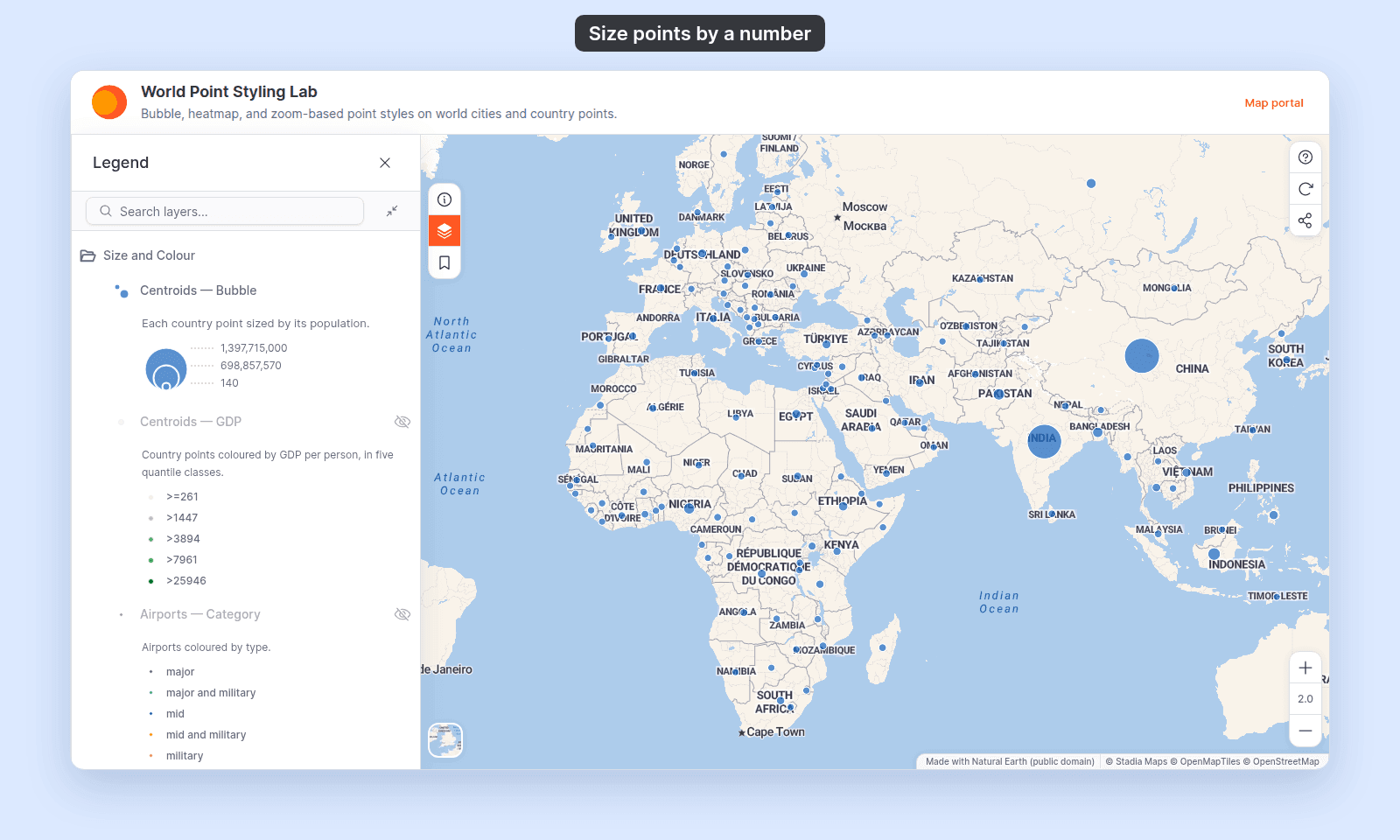The height and width of the screenshot is (840, 1400).
Task: Click the 'major' airport category entry
Action: pos(180,672)
